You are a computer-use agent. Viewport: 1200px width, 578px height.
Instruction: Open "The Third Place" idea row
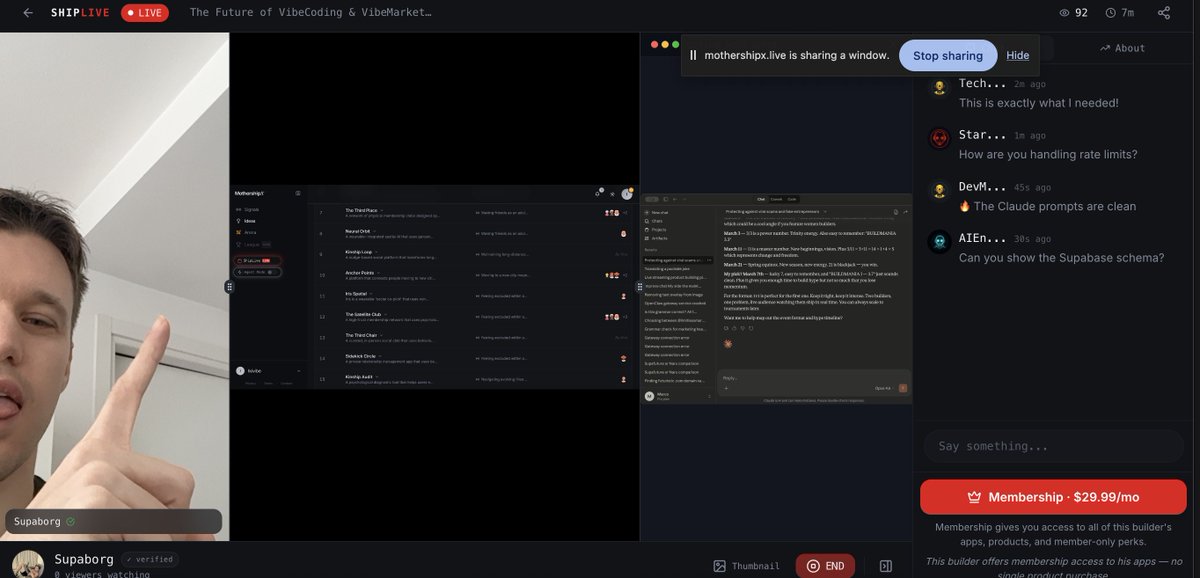click(474, 213)
